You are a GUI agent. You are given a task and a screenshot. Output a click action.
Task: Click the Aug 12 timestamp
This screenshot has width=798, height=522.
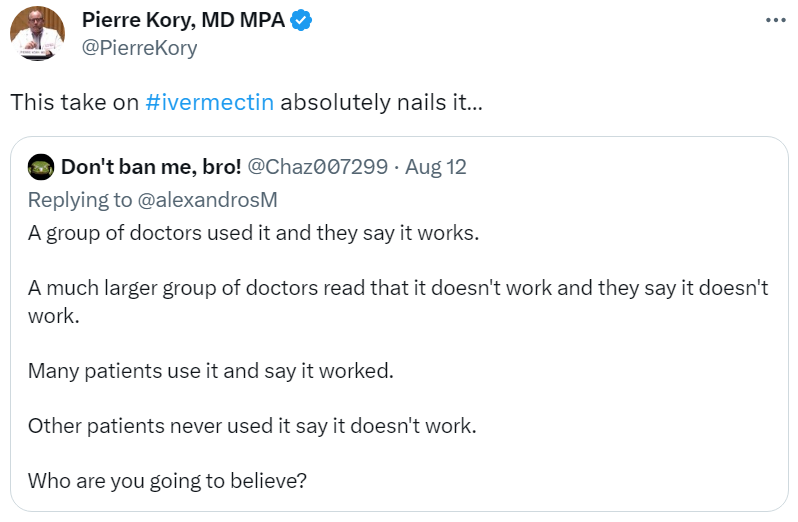(436, 167)
